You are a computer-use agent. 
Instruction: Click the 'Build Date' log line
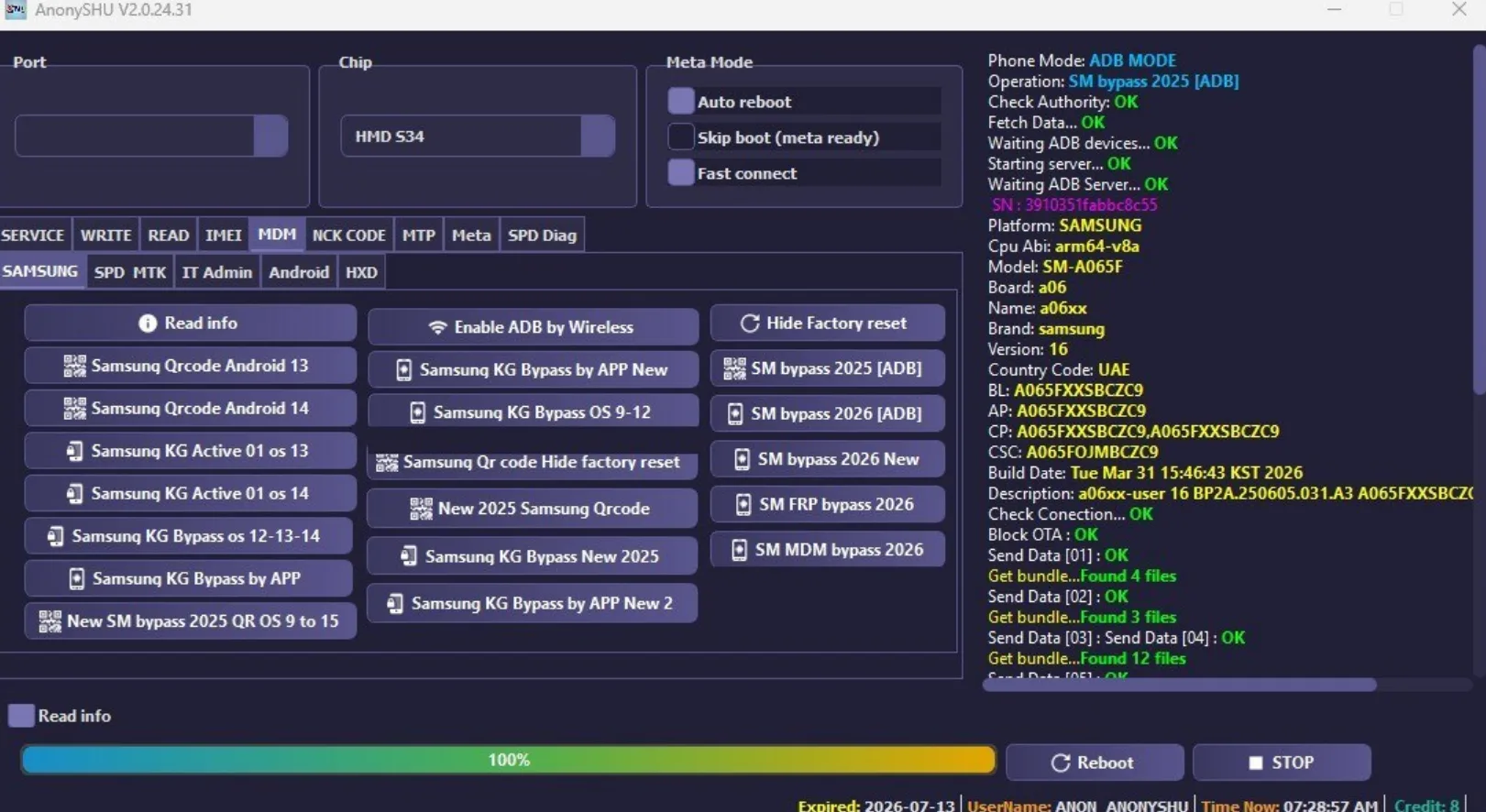(x=1145, y=473)
